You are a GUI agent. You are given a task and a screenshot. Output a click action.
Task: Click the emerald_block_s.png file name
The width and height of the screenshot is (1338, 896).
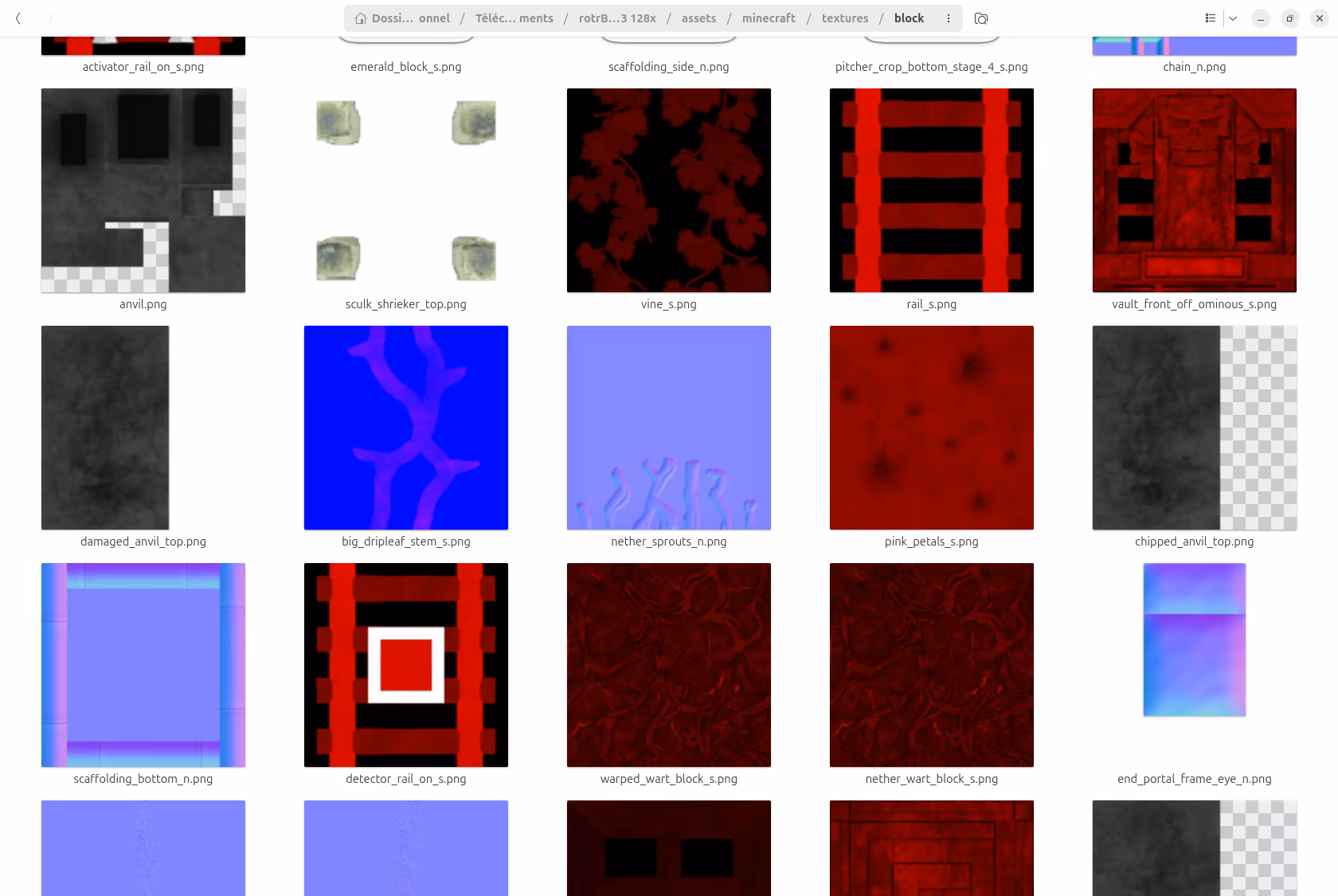pyautogui.click(x=406, y=67)
